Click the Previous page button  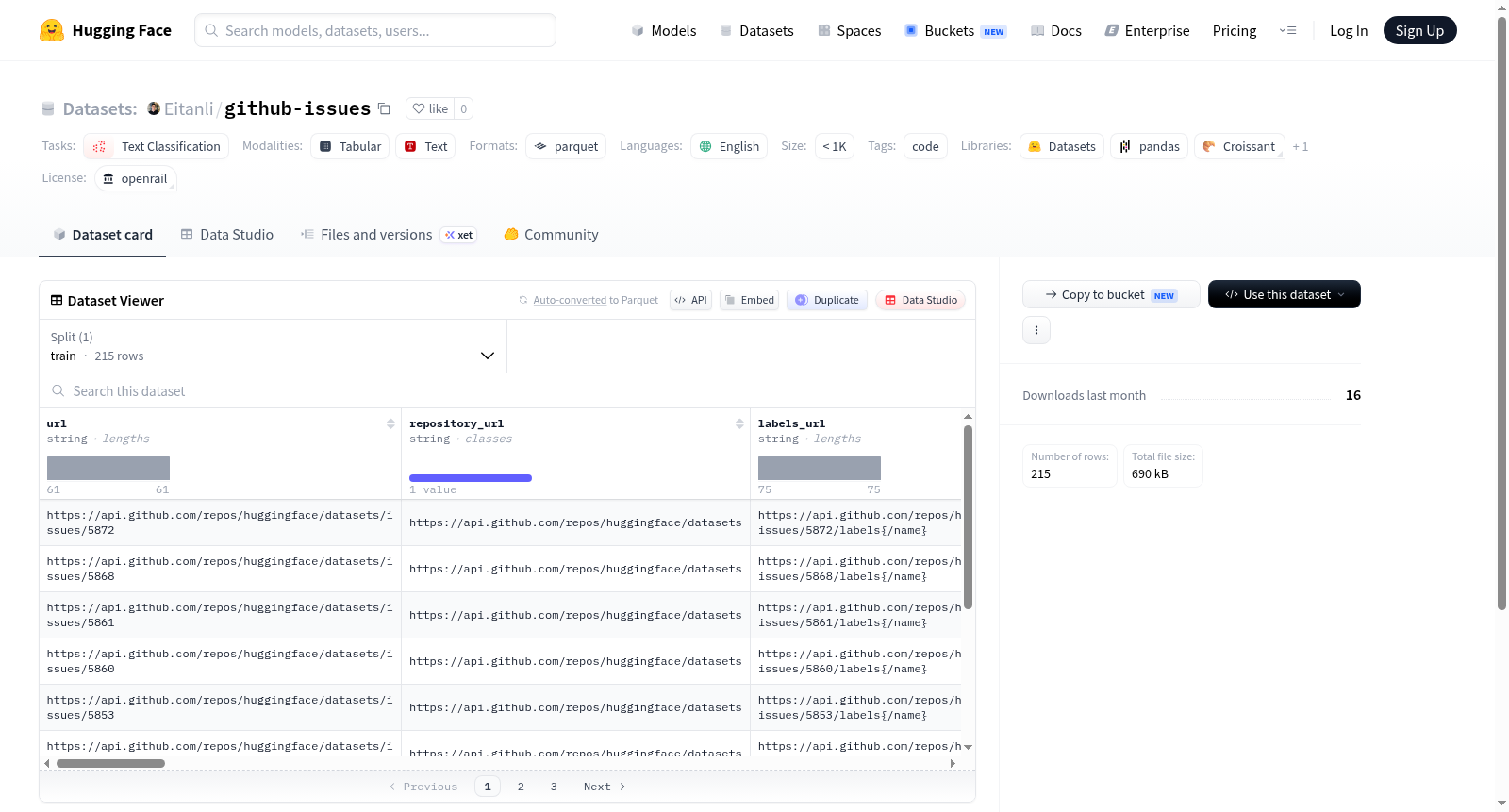pos(423,787)
